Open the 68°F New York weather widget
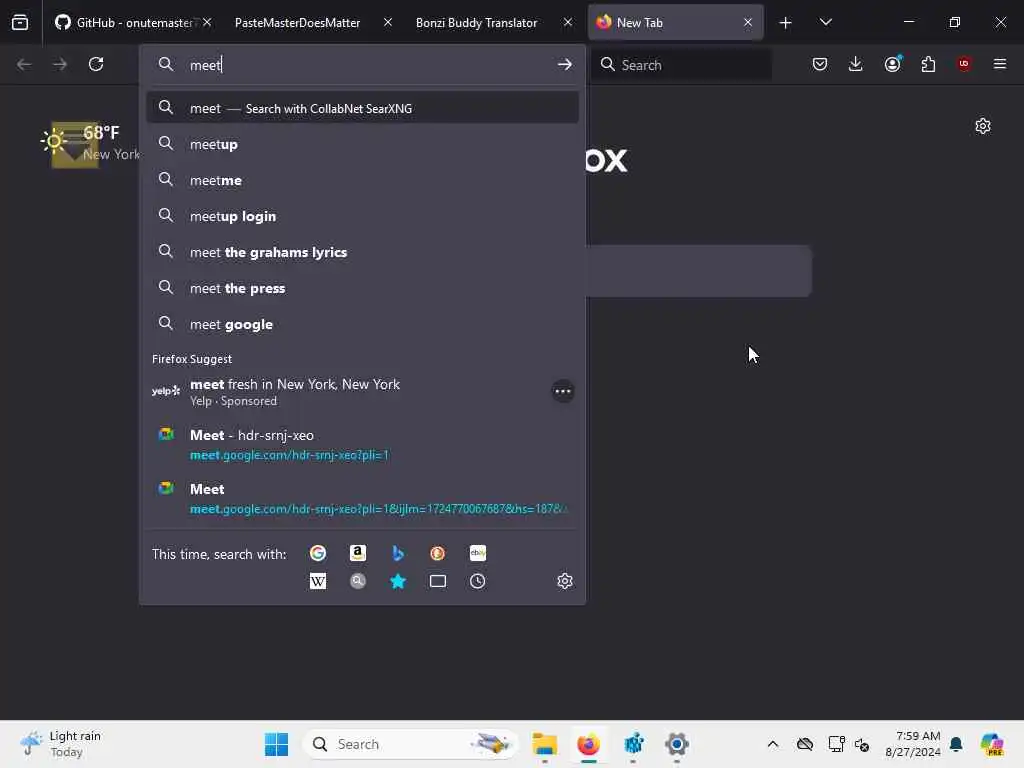The image size is (1024, 768). (89, 143)
